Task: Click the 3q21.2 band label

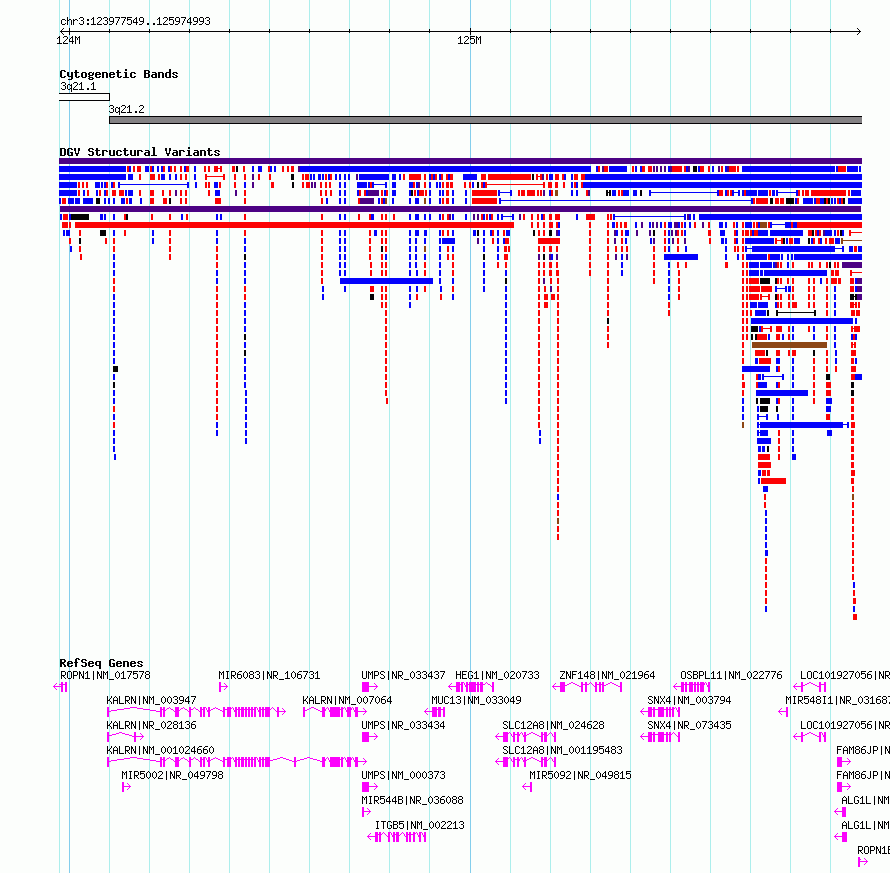Action: tap(126, 109)
